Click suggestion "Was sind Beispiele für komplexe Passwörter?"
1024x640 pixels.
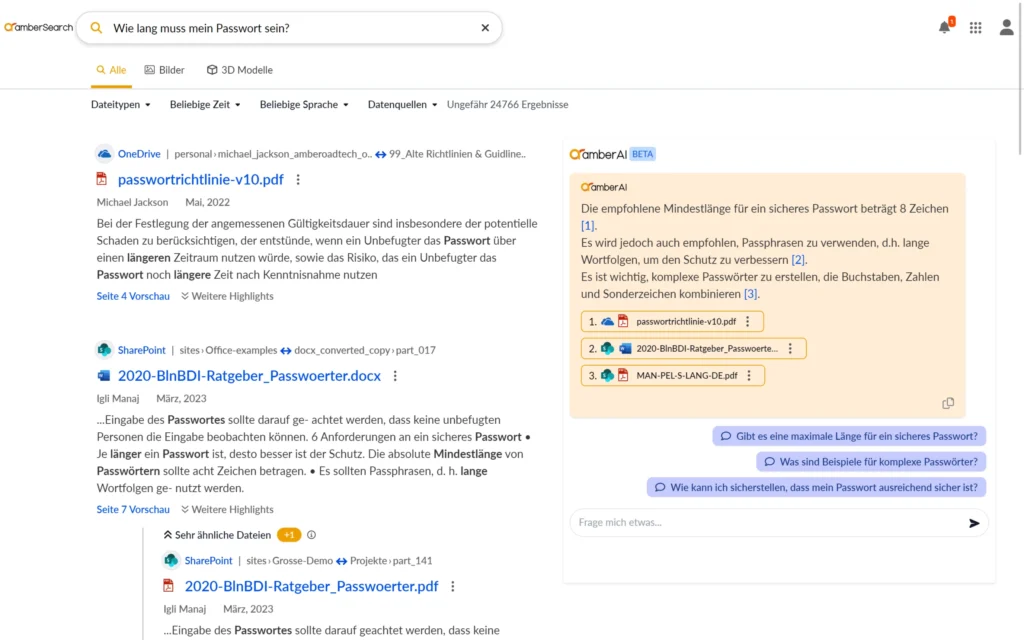871,462
